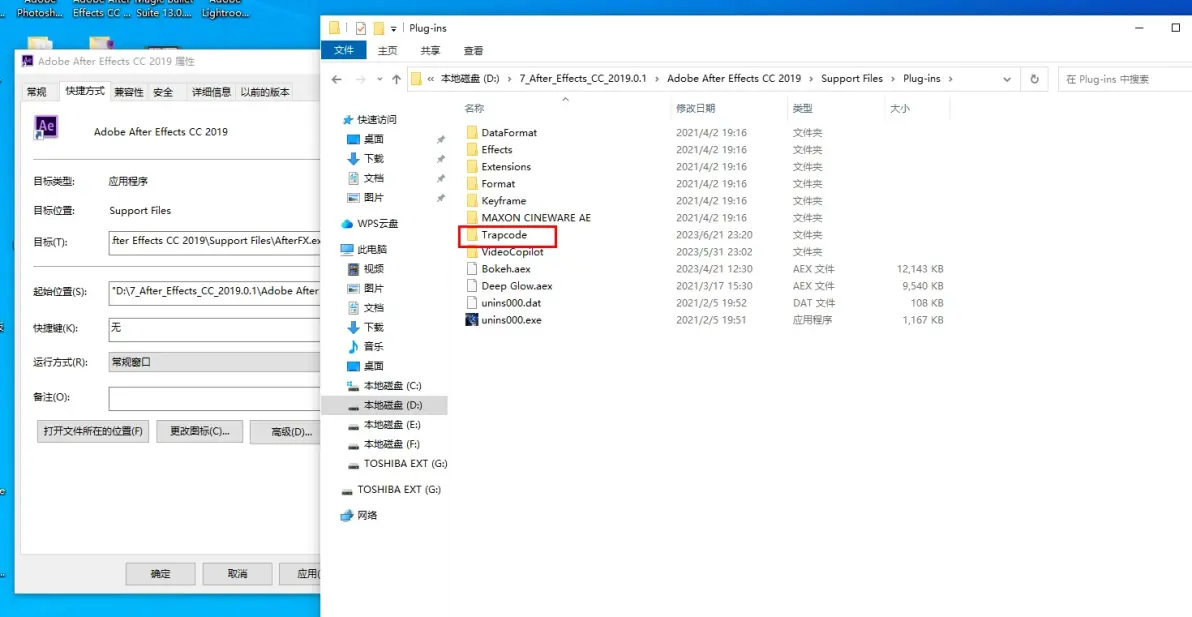Switch to 以前的版本 tab

tap(265, 92)
